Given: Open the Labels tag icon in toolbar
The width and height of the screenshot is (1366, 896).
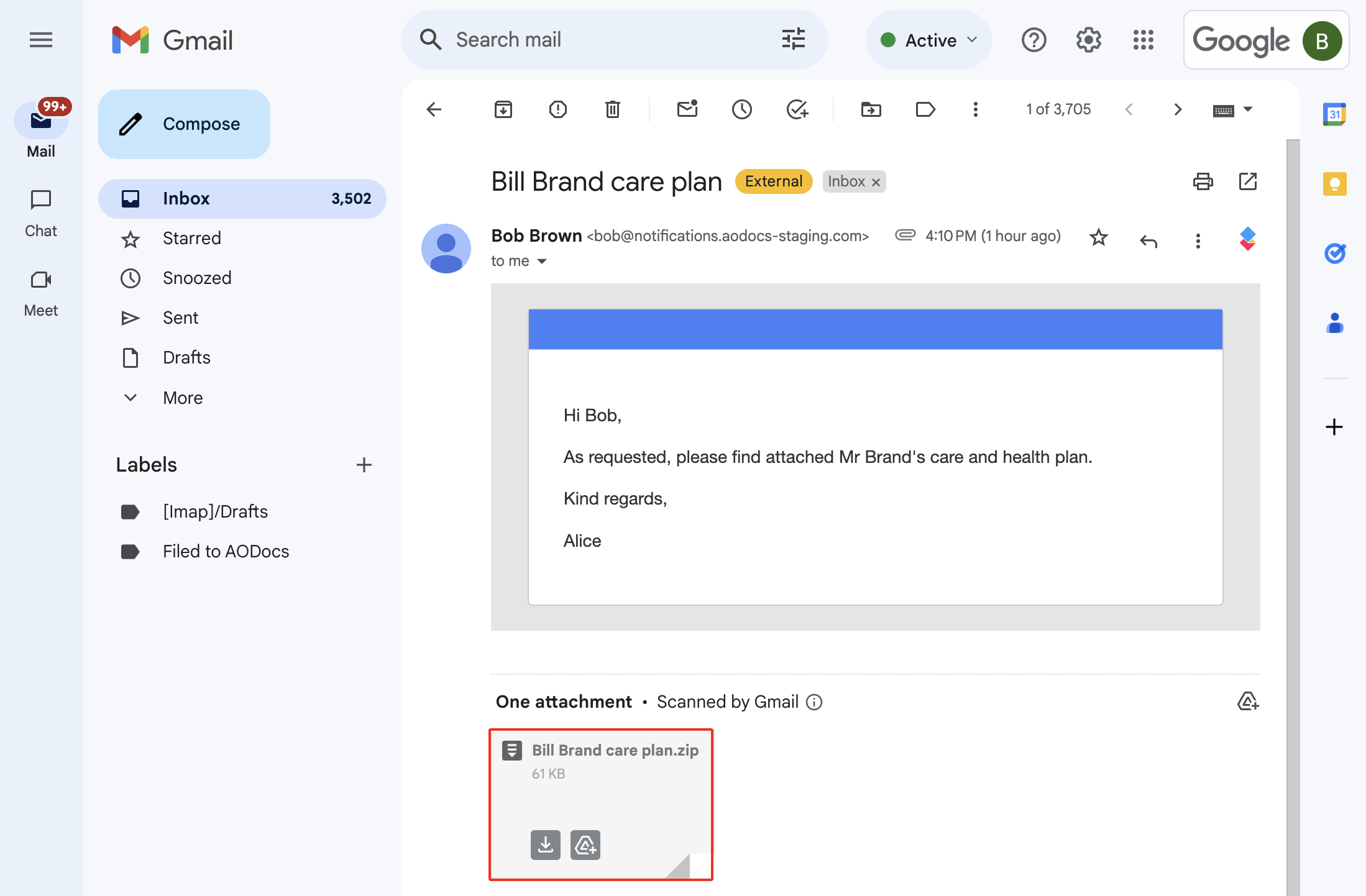Looking at the screenshot, I should click(926, 109).
